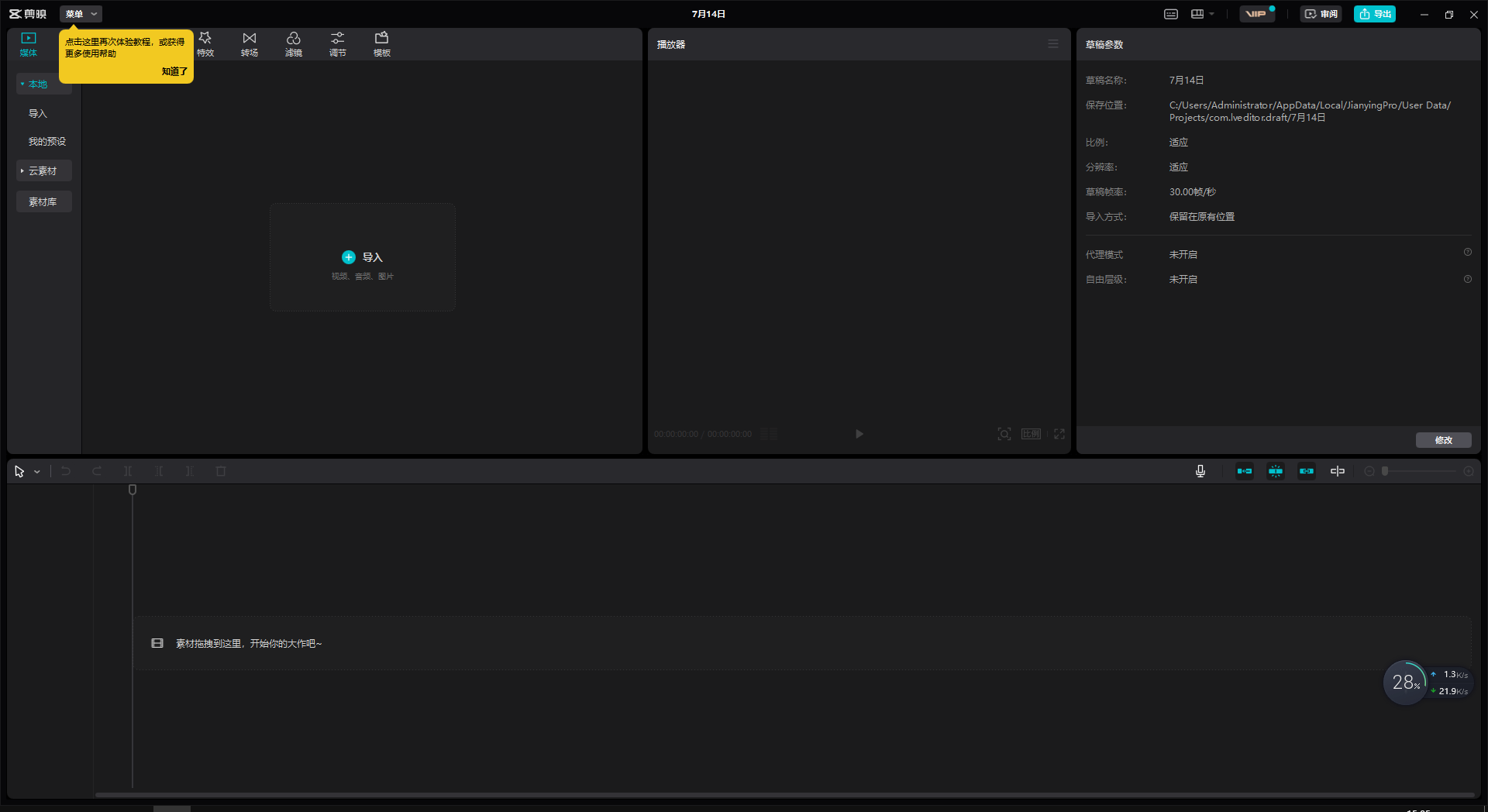
Task: Click the 修改 button in draft parameters
Action: [1444, 440]
